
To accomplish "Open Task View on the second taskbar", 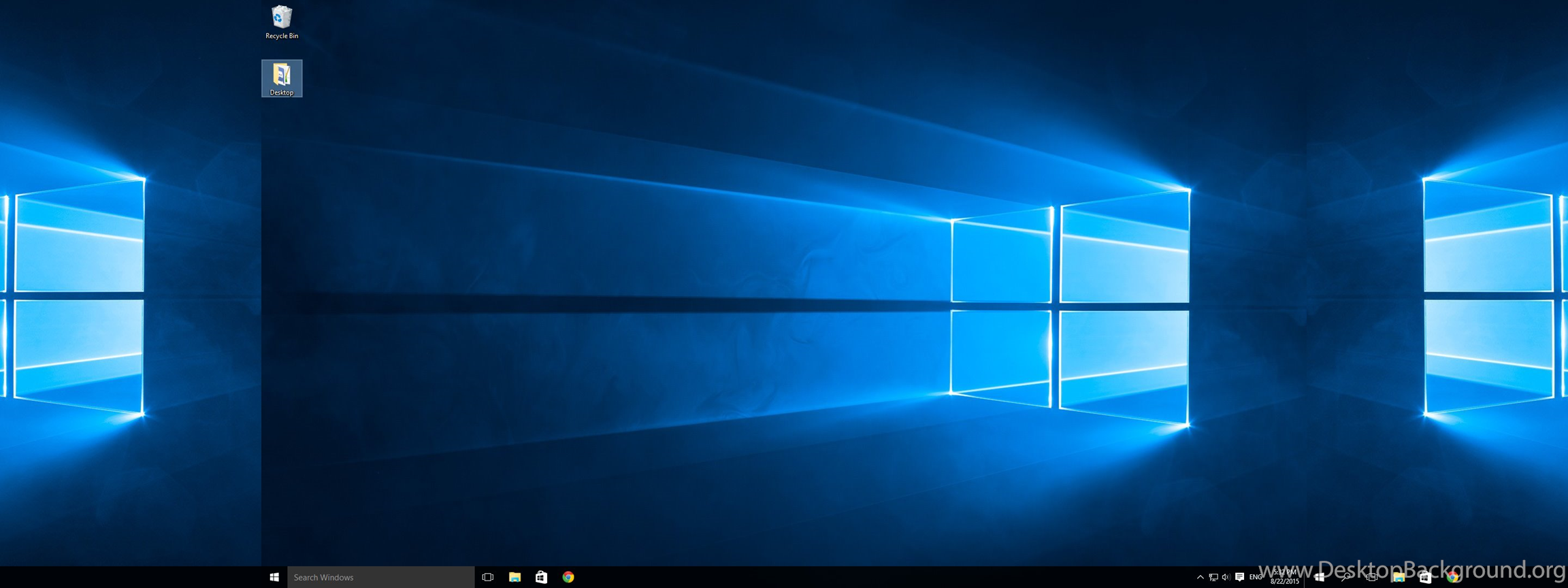I will coord(1372,577).
